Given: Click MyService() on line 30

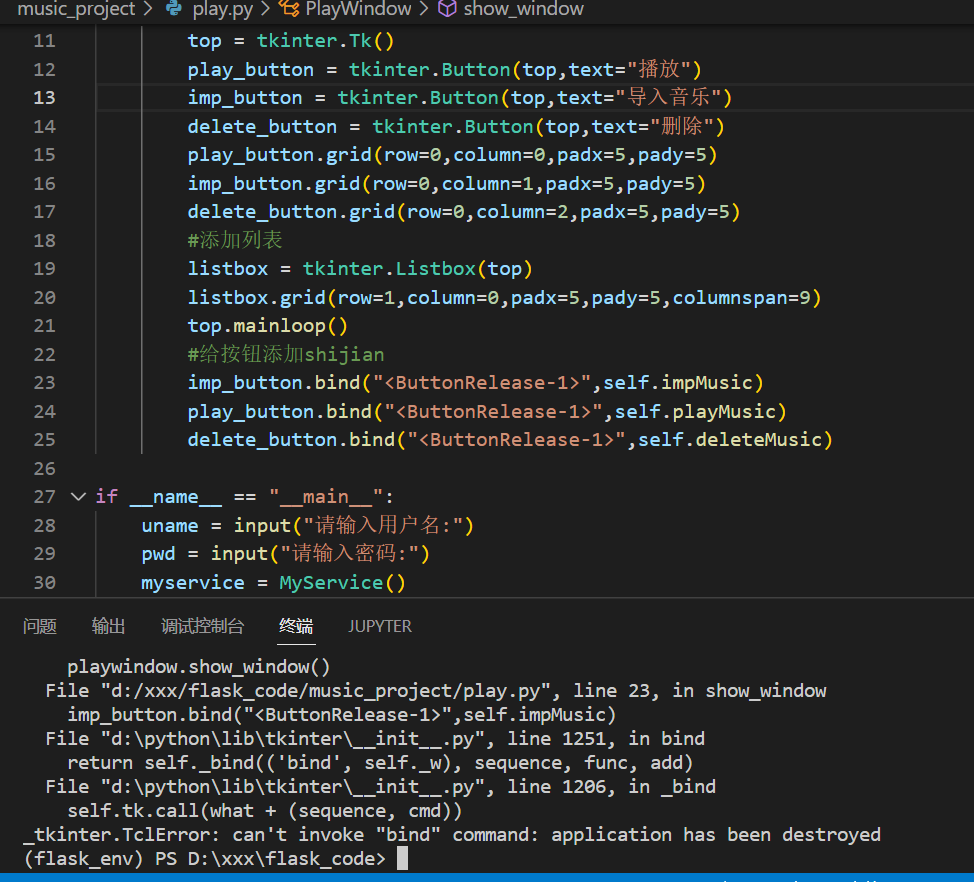Looking at the screenshot, I should pyautogui.click(x=342, y=583).
